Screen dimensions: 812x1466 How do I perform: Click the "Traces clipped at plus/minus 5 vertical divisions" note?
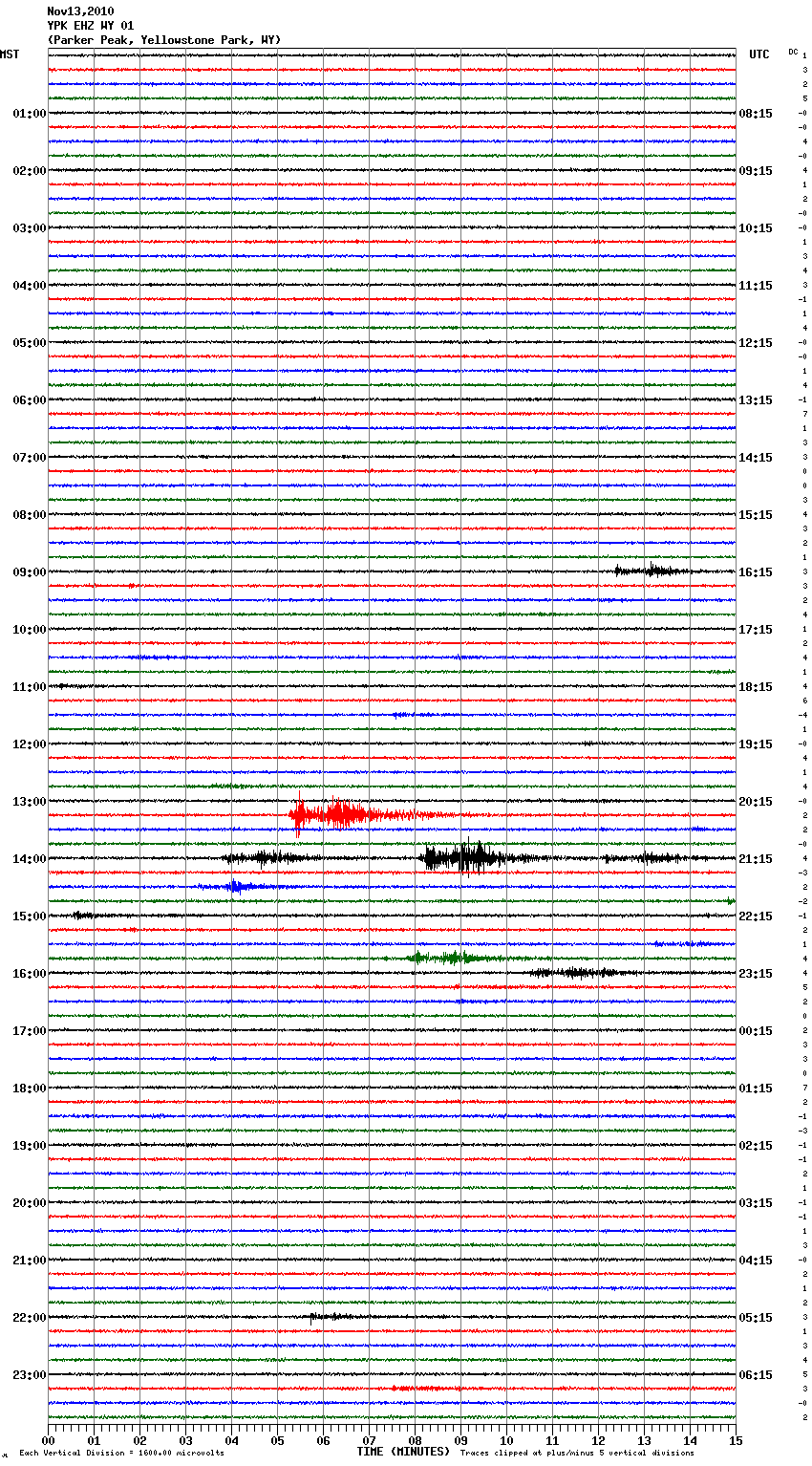[577, 1453]
